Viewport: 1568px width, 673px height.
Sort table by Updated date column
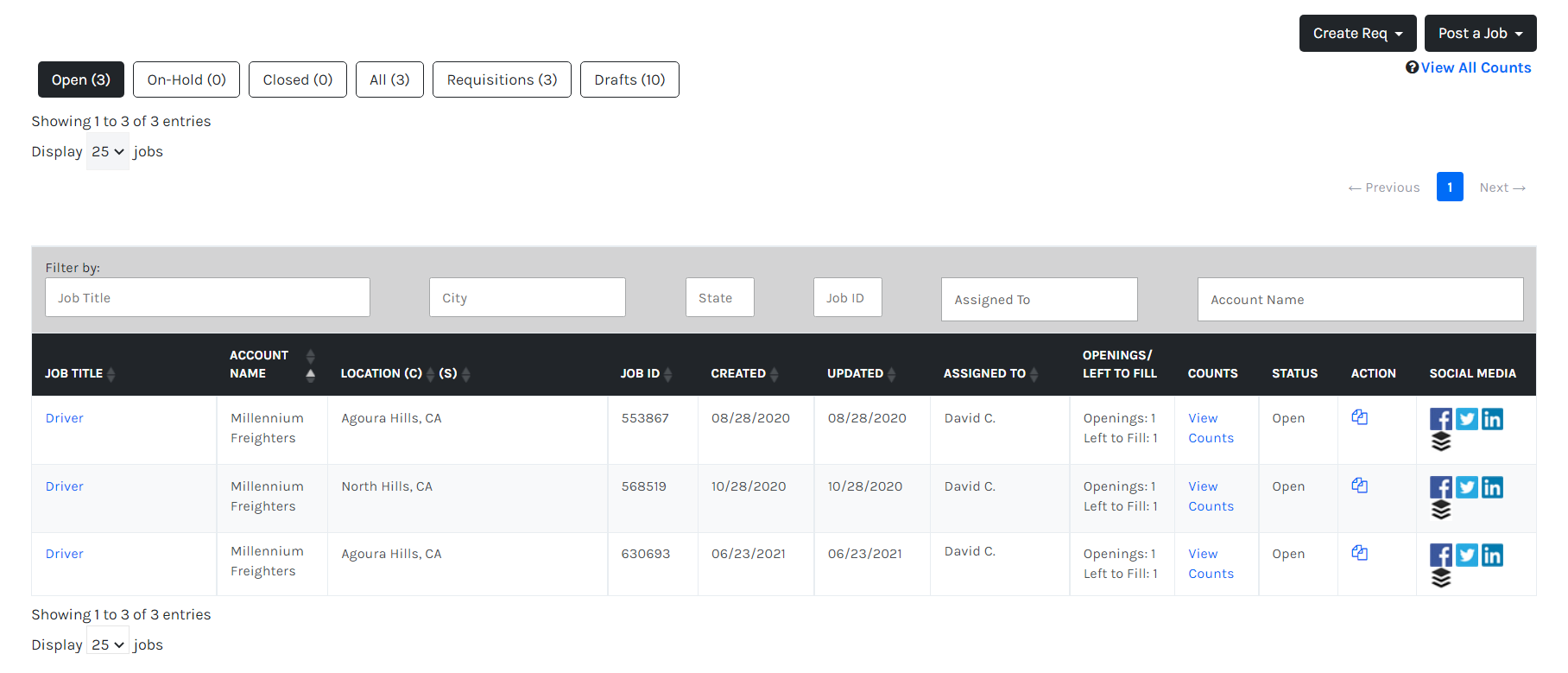click(891, 374)
